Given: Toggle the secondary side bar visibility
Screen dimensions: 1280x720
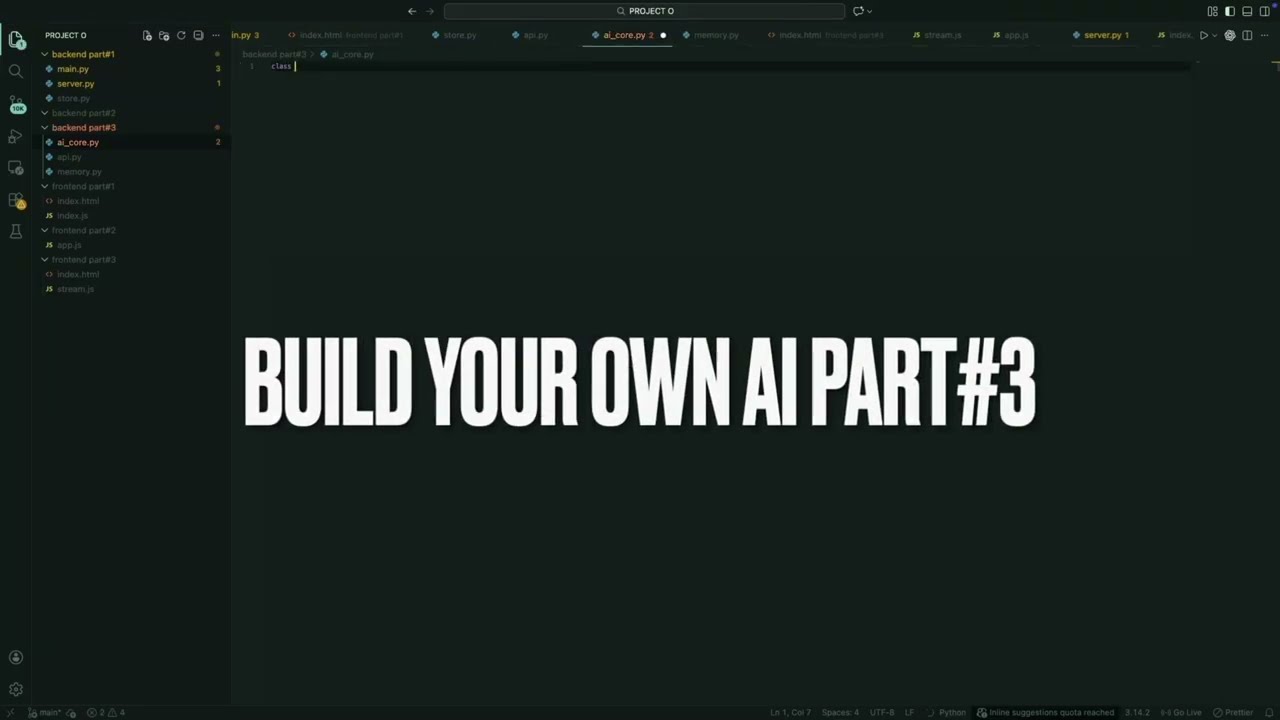Looking at the screenshot, I should [1264, 11].
